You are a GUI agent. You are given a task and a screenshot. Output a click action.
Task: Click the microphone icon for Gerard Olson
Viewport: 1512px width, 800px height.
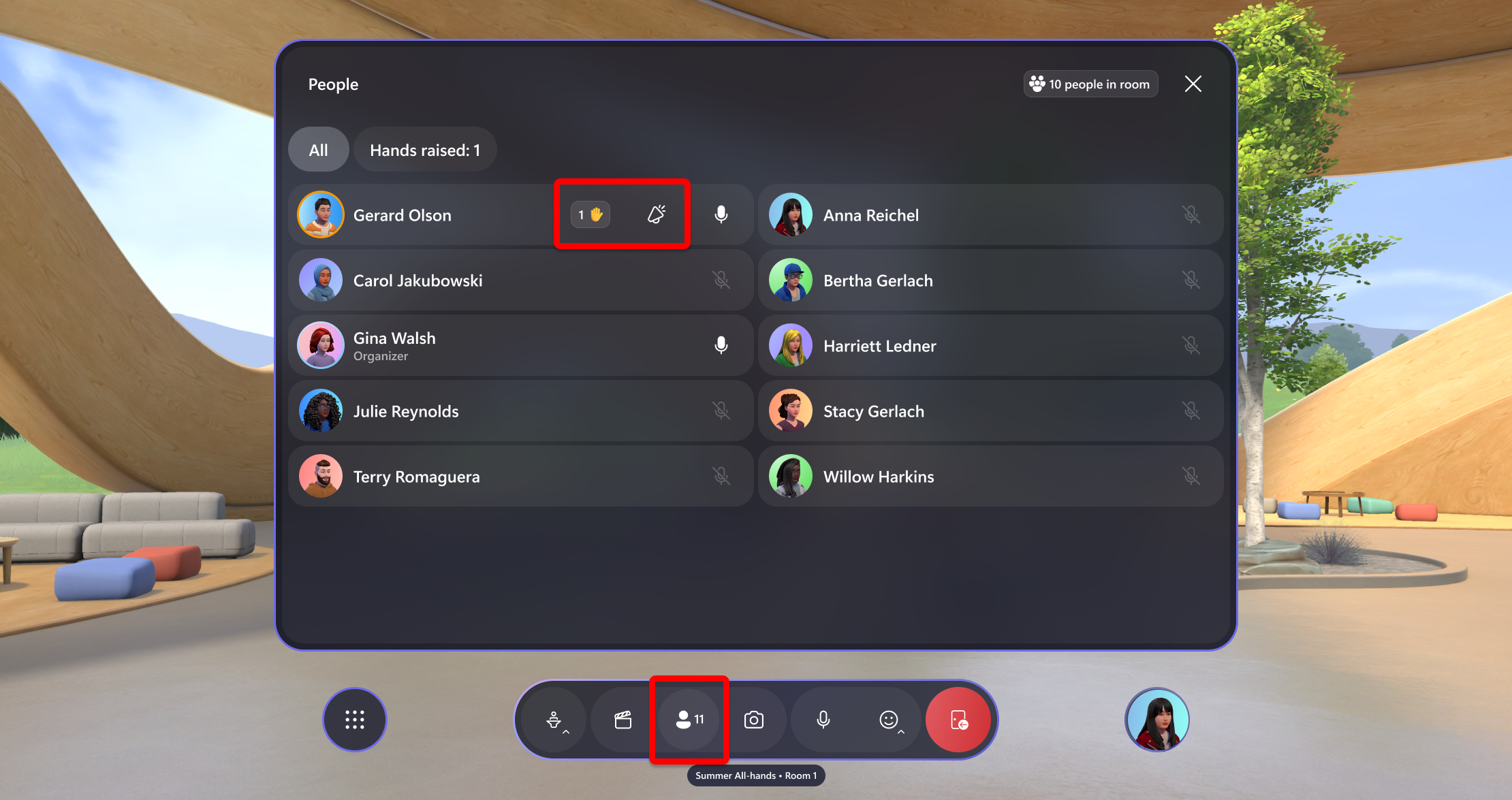click(x=723, y=215)
